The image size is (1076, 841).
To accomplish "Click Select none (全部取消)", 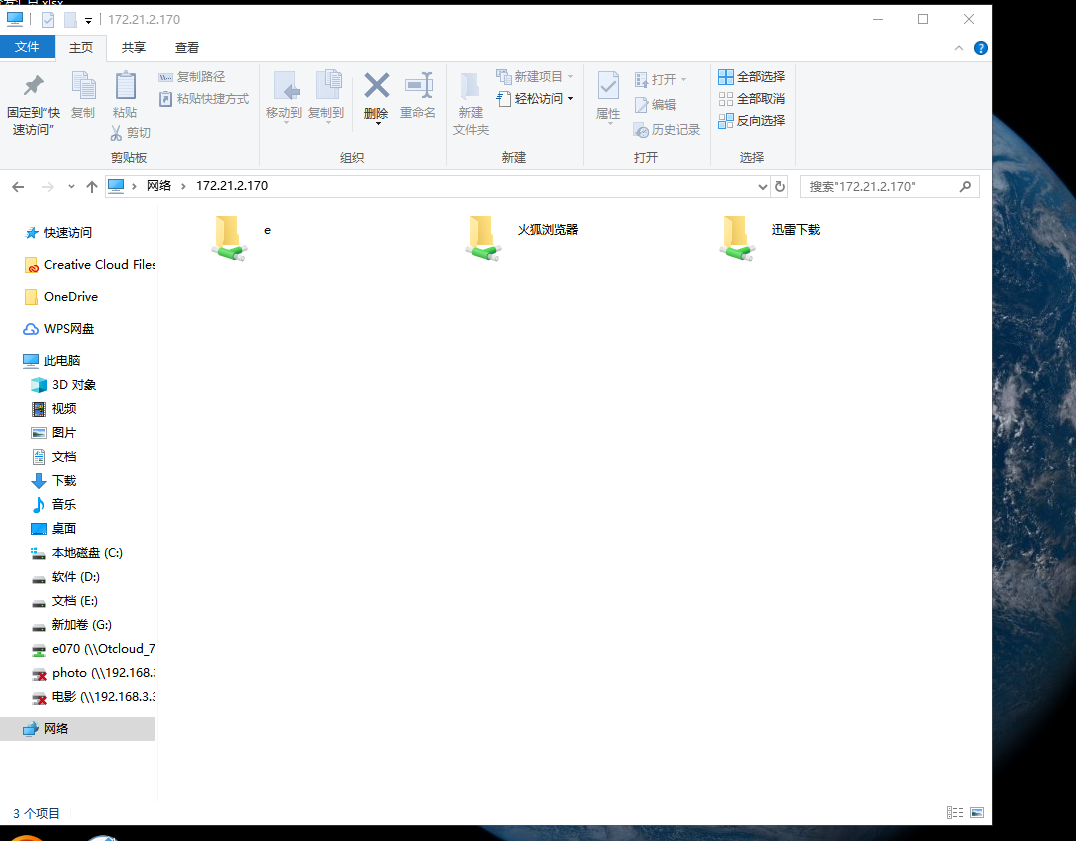I will pos(751,99).
